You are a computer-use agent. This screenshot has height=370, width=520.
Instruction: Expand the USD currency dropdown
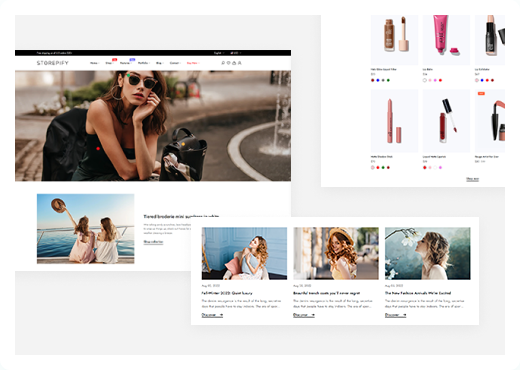[236, 53]
